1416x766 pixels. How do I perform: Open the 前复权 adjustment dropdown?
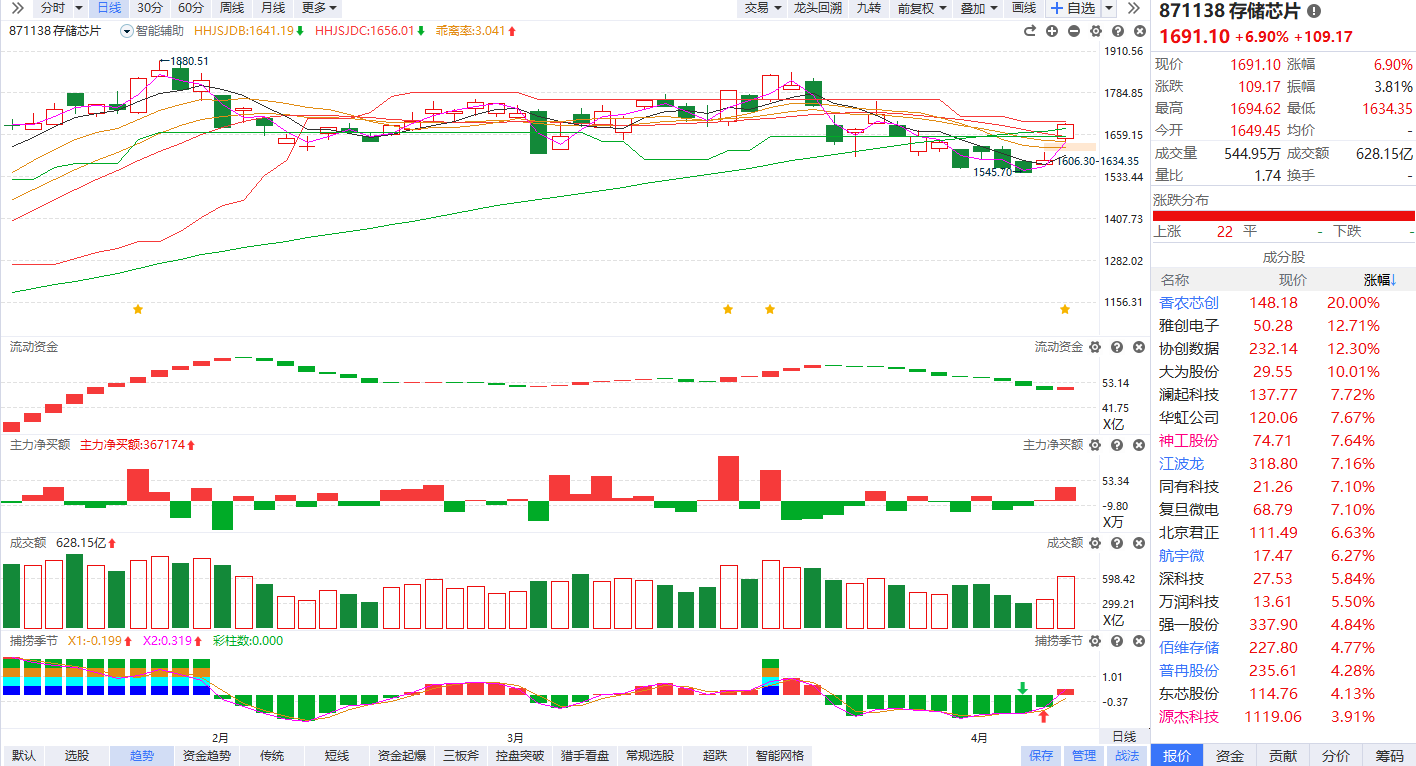(x=921, y=8)
